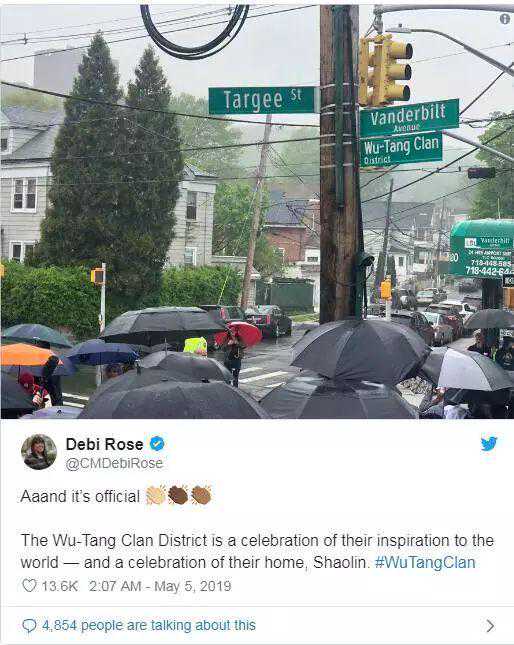
Task: Open the info icon on the photo
Action: click(505, 19)
